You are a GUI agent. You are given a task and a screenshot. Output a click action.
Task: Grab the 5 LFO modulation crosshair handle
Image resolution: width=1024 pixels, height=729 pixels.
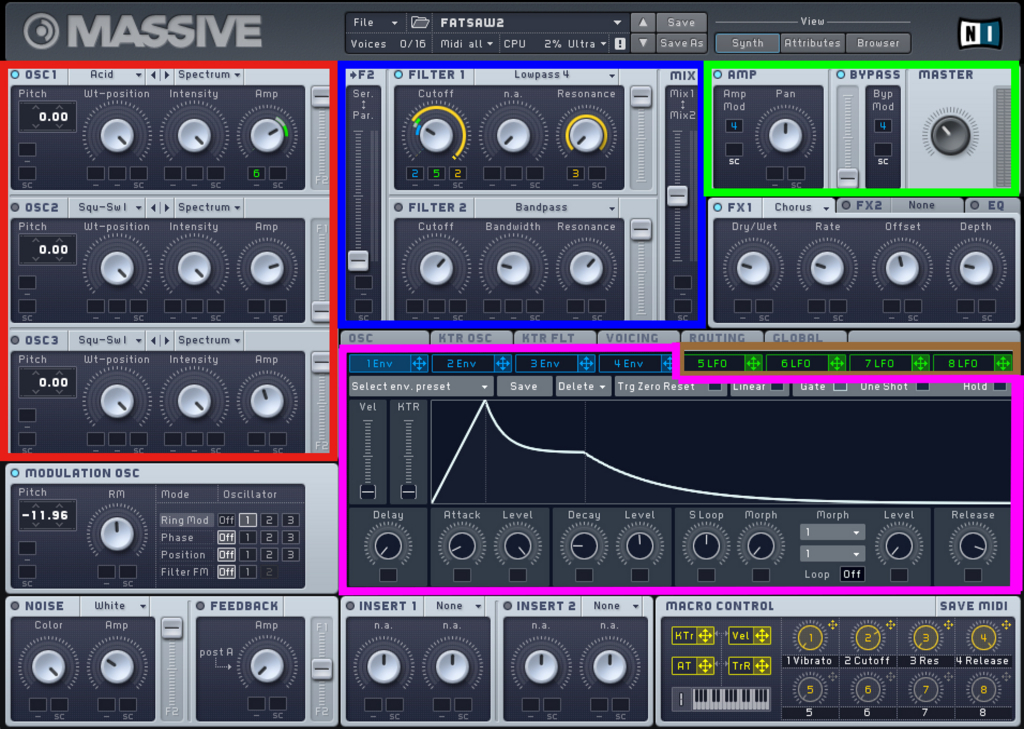click(753, 364)
